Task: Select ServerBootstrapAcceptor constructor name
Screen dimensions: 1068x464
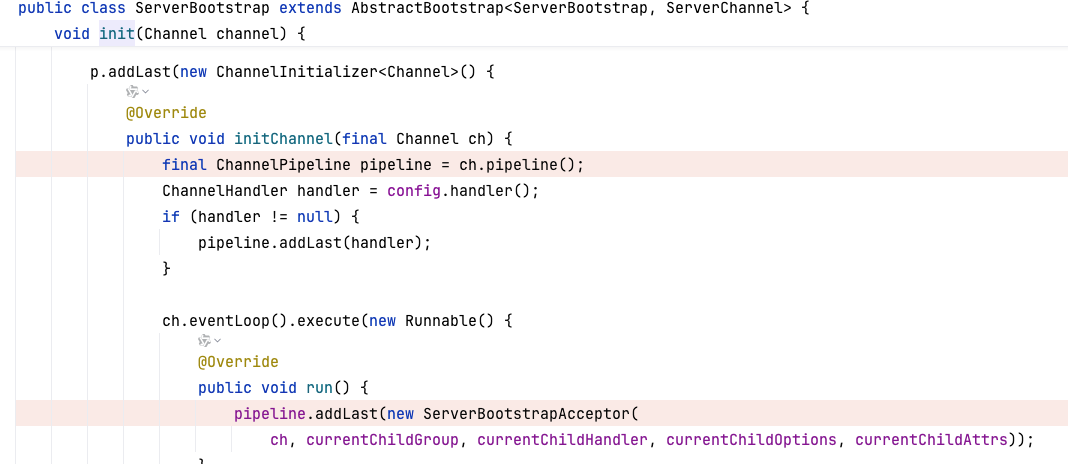Action: coord(527,414)
